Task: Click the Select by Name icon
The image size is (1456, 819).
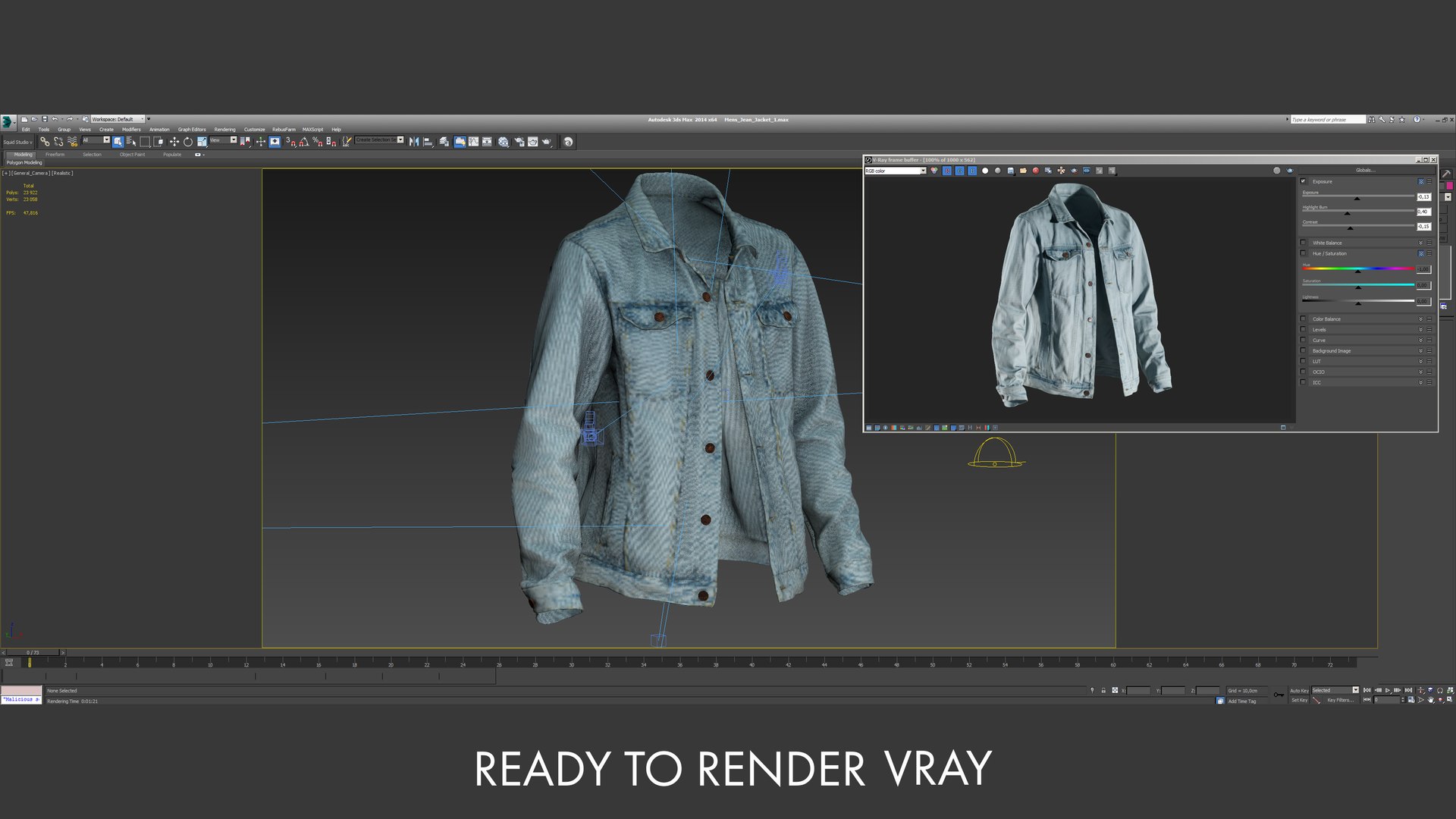Action: tap(131, 142)
